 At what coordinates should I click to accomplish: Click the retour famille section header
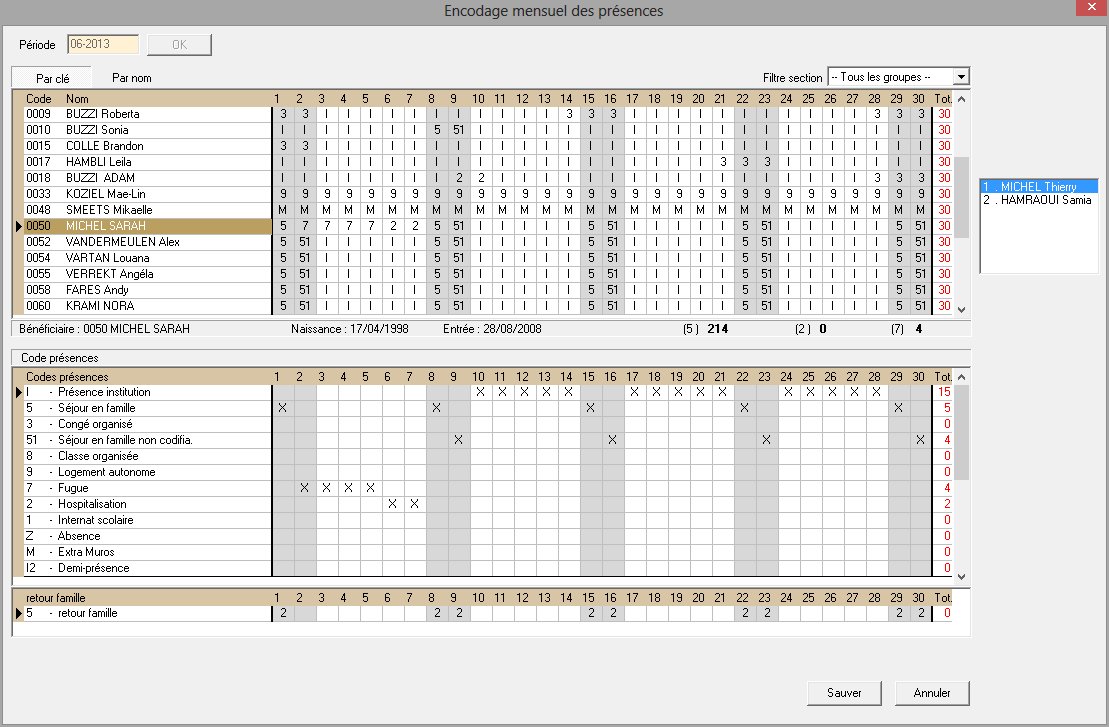click(55, 598)
